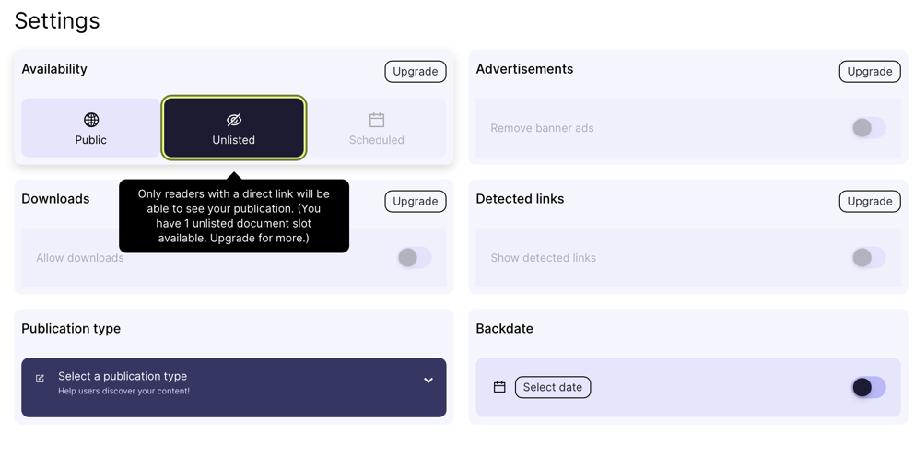The image size is (924, 469).
Task: Turn off the Backdate toggle
Action: point(867,387)
